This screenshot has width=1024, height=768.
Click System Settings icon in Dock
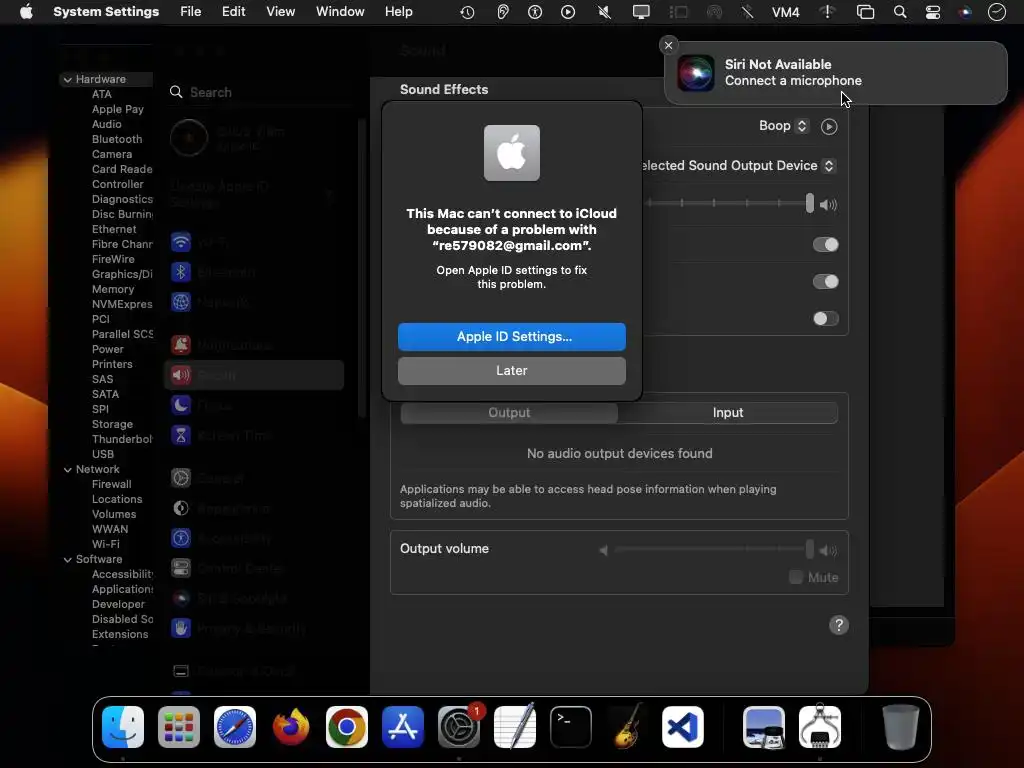coord(459,727)
